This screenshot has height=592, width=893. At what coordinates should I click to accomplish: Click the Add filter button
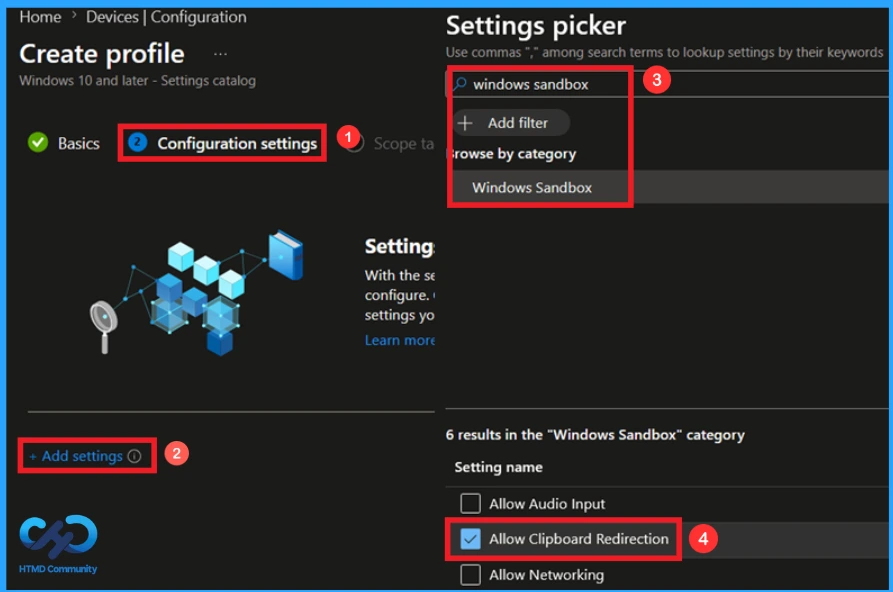tap(511, 123)
